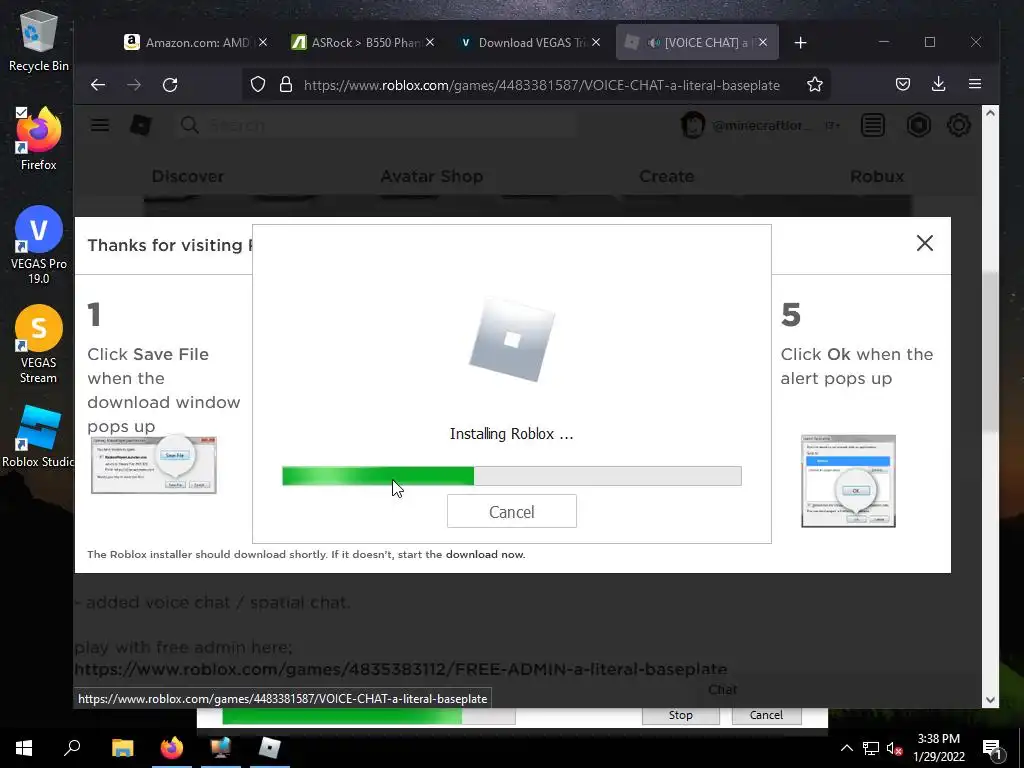The image size is (1024, 768).
Task: Click the Click Ok alert instruction thumbnail
Action: click(x=848, y=481)
